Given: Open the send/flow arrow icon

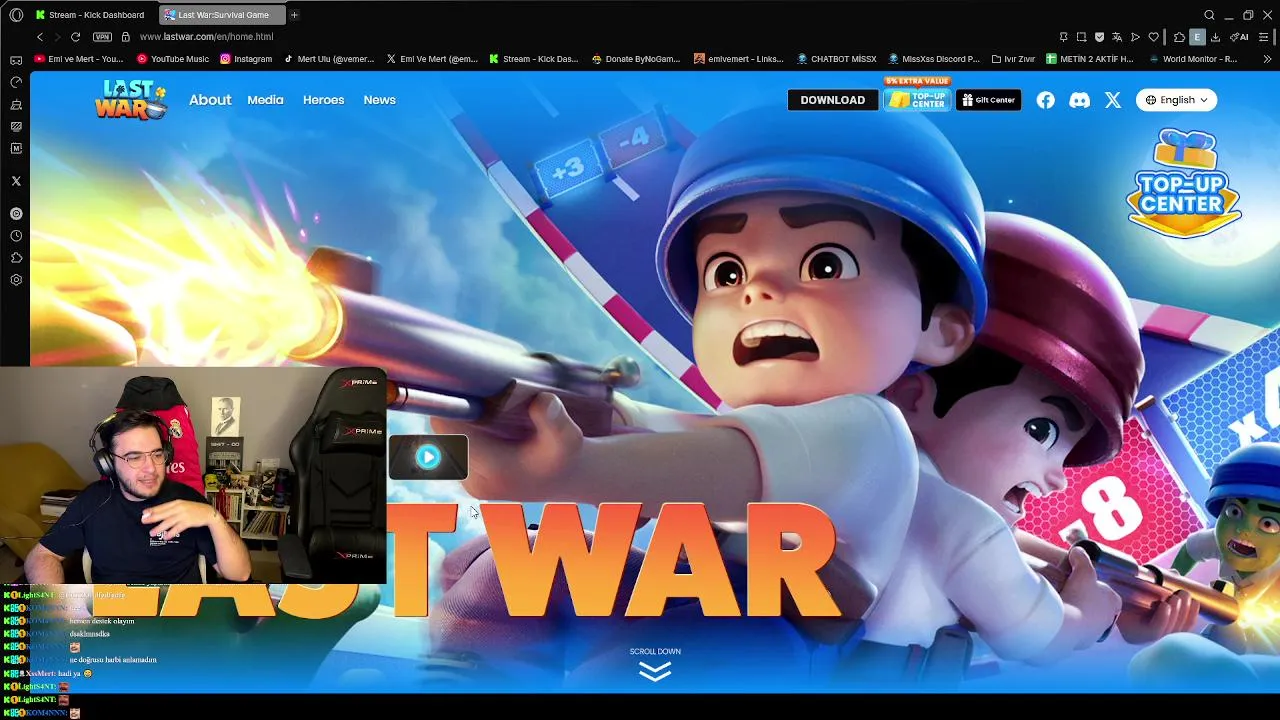Looking at the screenshot, I should [1135, 37].
